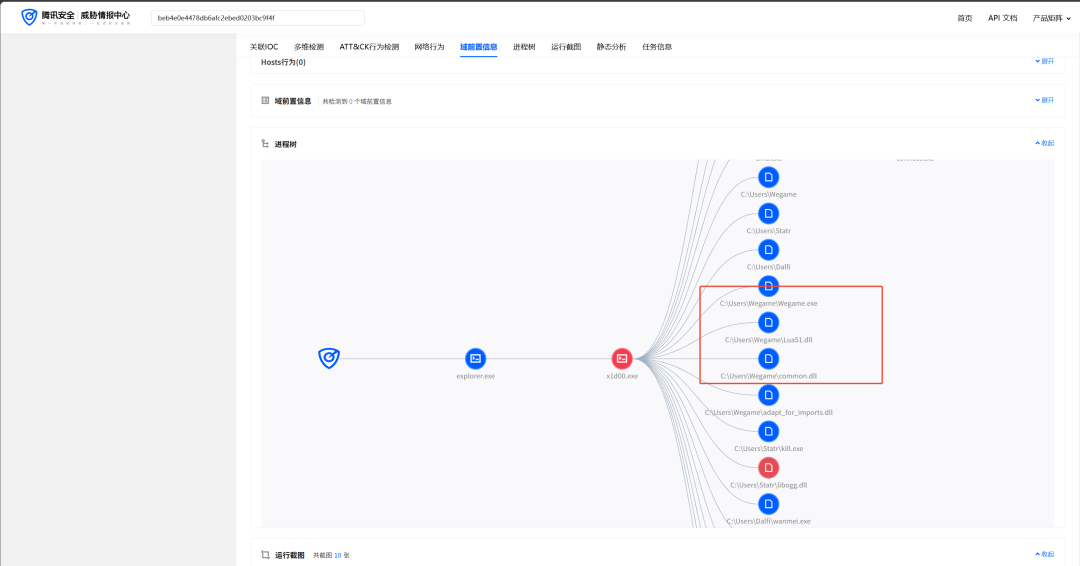This screenshot has height=566, width=1080.
Task: Expand the Hosts行为 section
Action: [x=1045, y=61]
